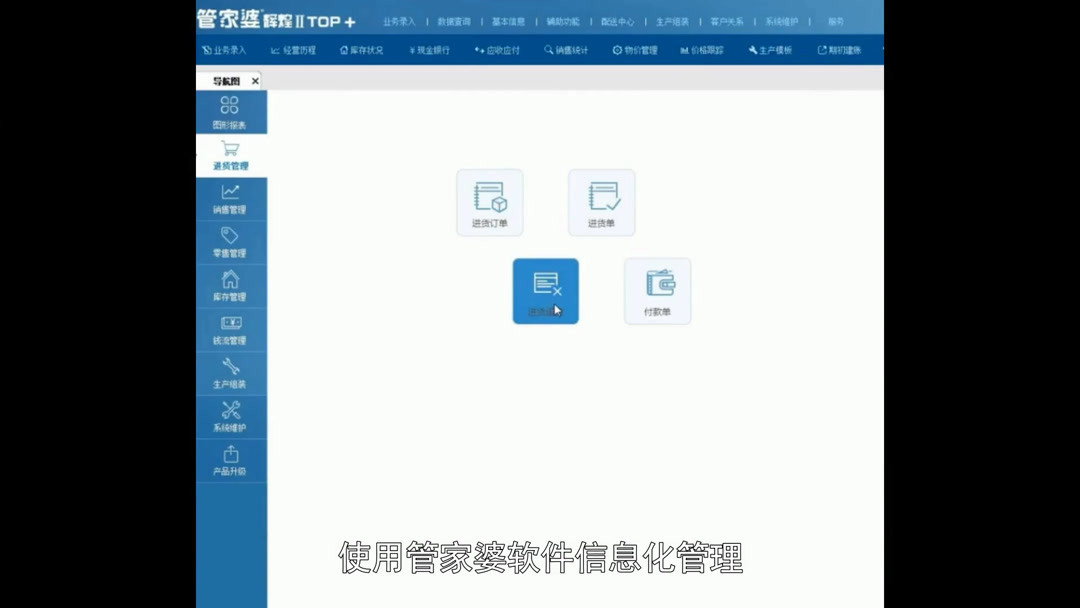The width and height of the screenshot is (1080, 608).
Task: 关闭导航图标签页
Action: coord(255,80)
